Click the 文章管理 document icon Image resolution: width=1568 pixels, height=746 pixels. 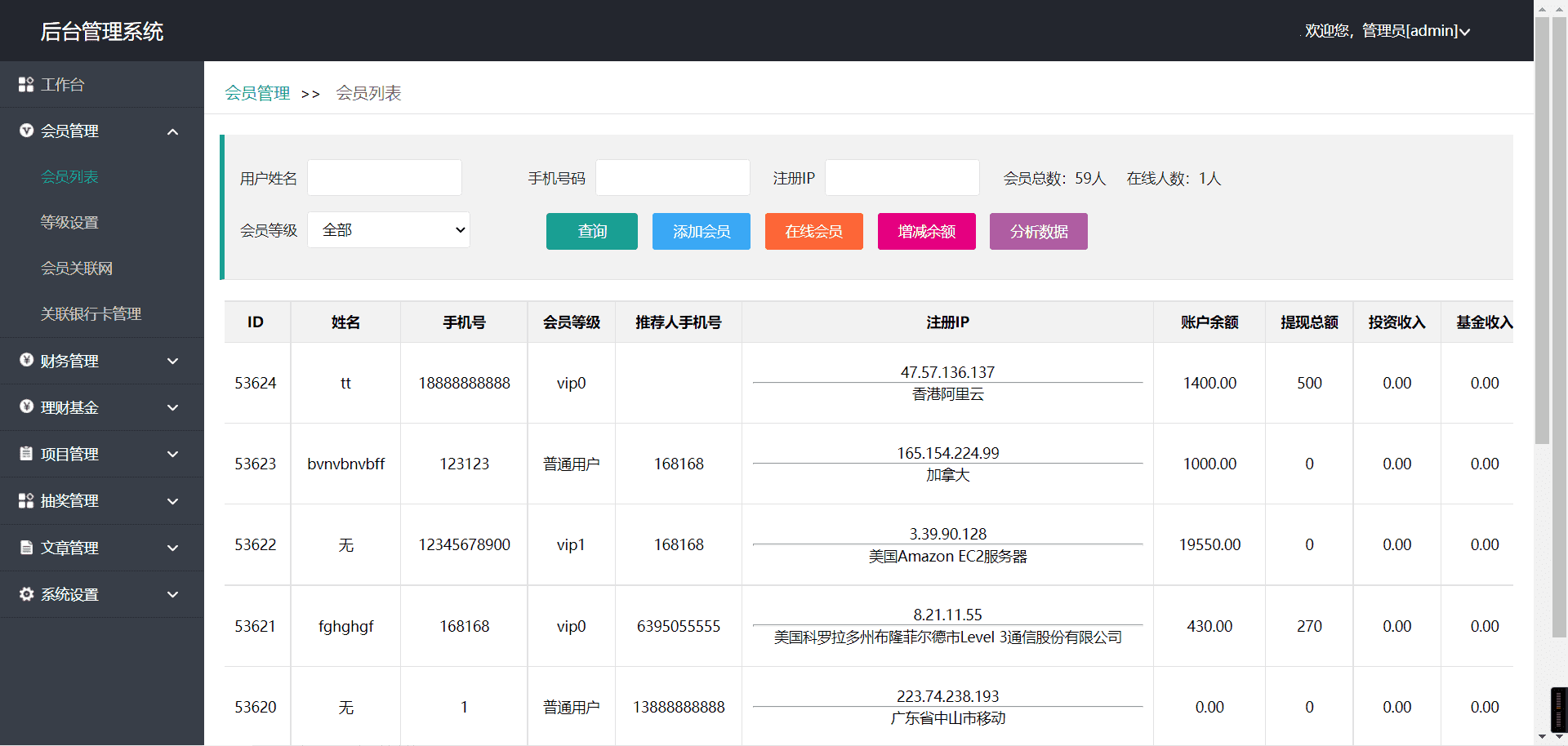pos(26,548)
